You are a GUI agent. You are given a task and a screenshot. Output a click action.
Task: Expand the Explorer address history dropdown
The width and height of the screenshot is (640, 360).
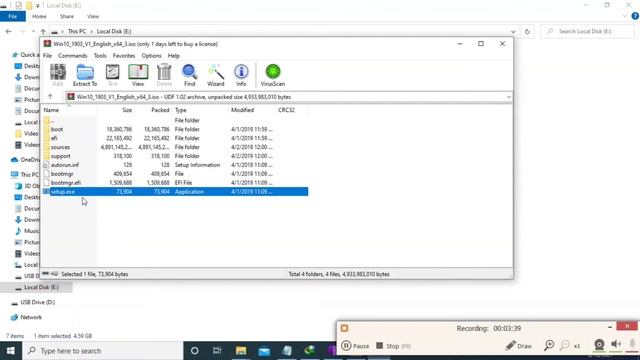[x=513, y=31]
